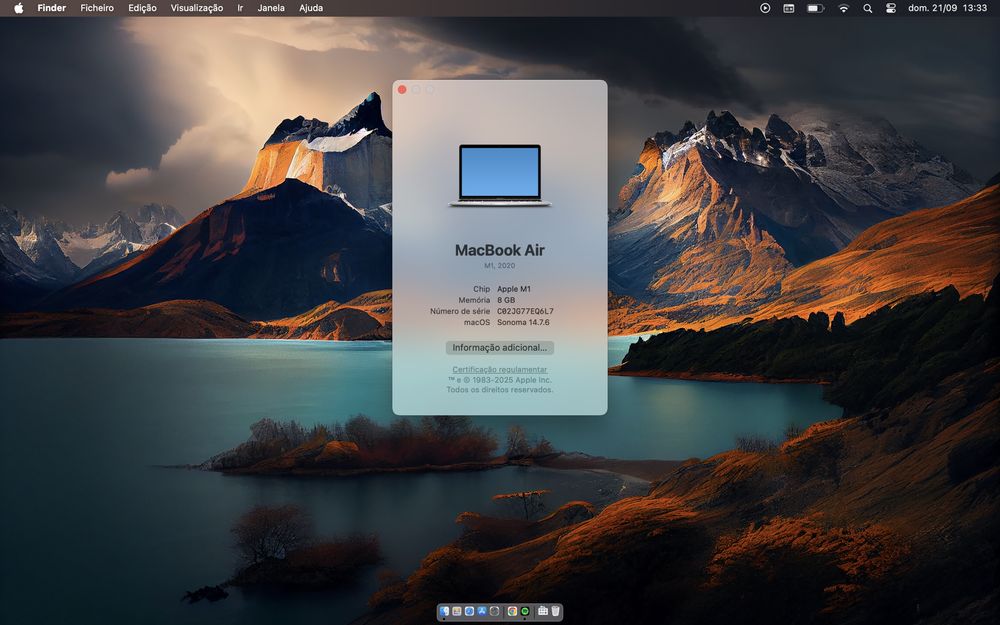
Task: Open Google Chrome from the Dock
Action: [x=512, y=611]
